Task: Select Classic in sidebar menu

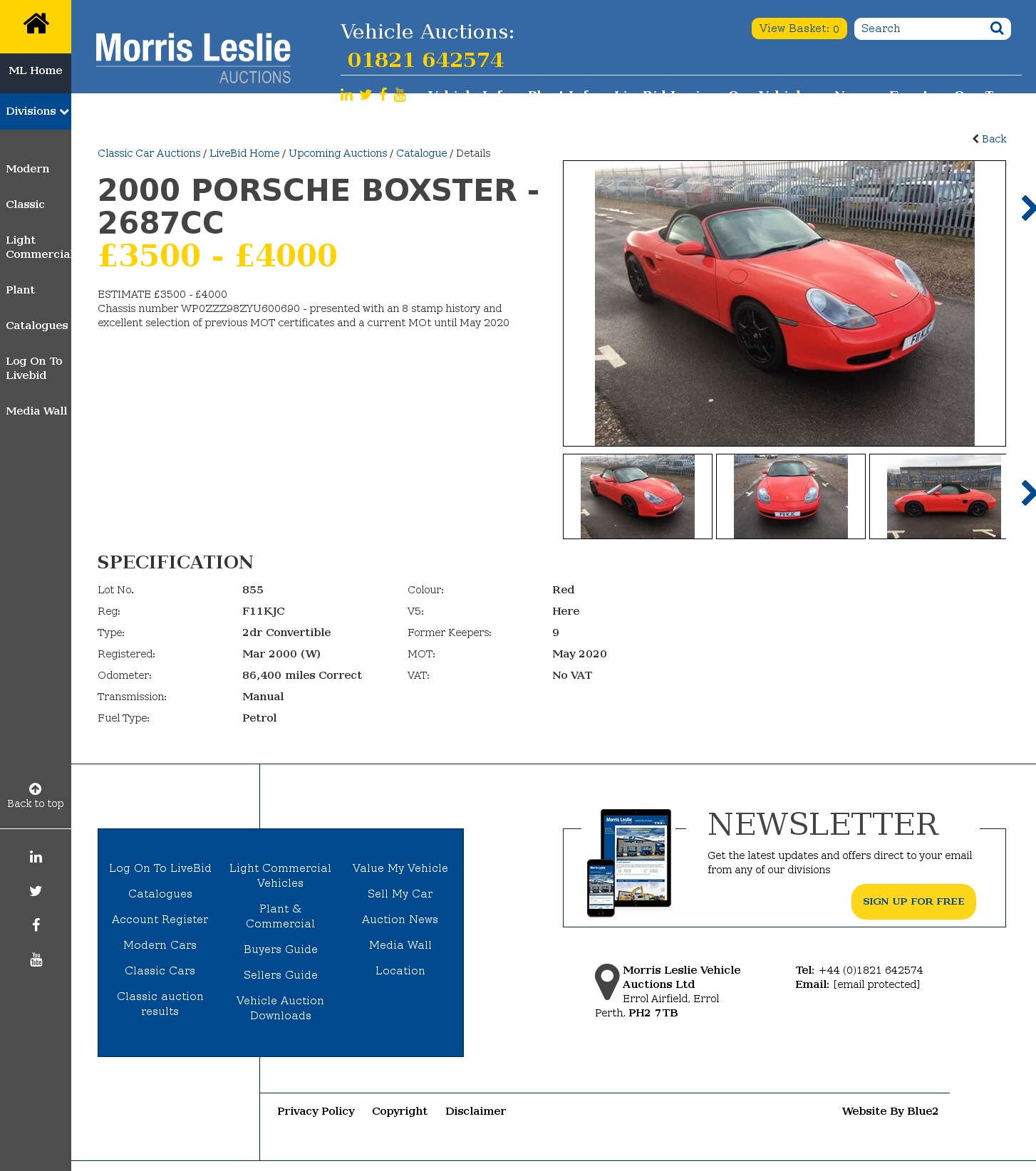Action: point(25,204)
